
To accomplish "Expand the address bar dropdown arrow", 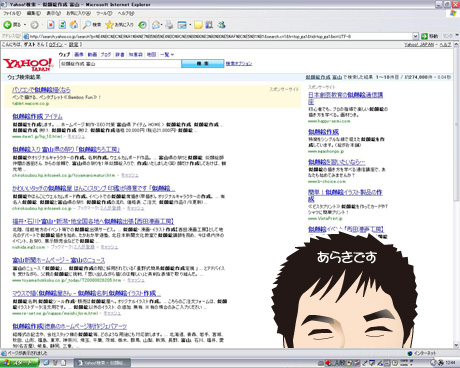I will coord(415,36).
